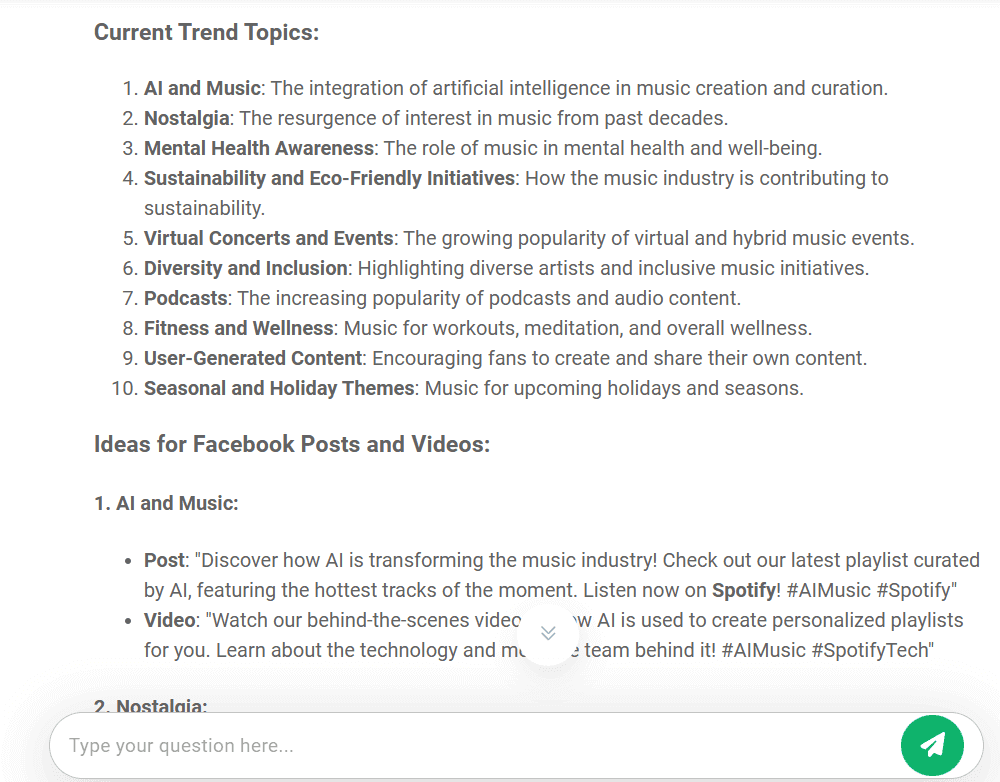
Task: Click the green paper-plane send button
Action: click(932, 745)
